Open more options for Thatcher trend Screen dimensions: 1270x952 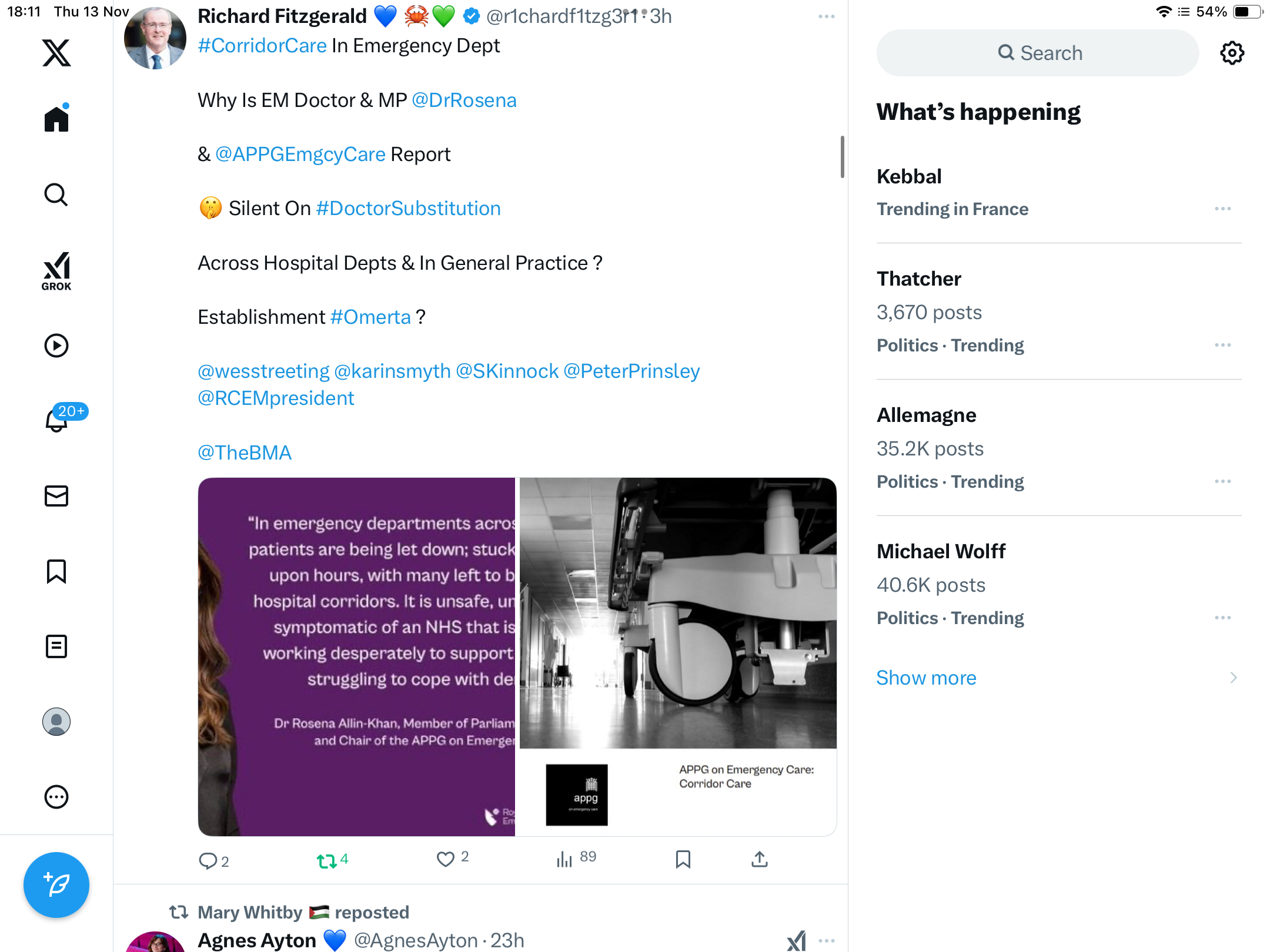[1222, 345]
